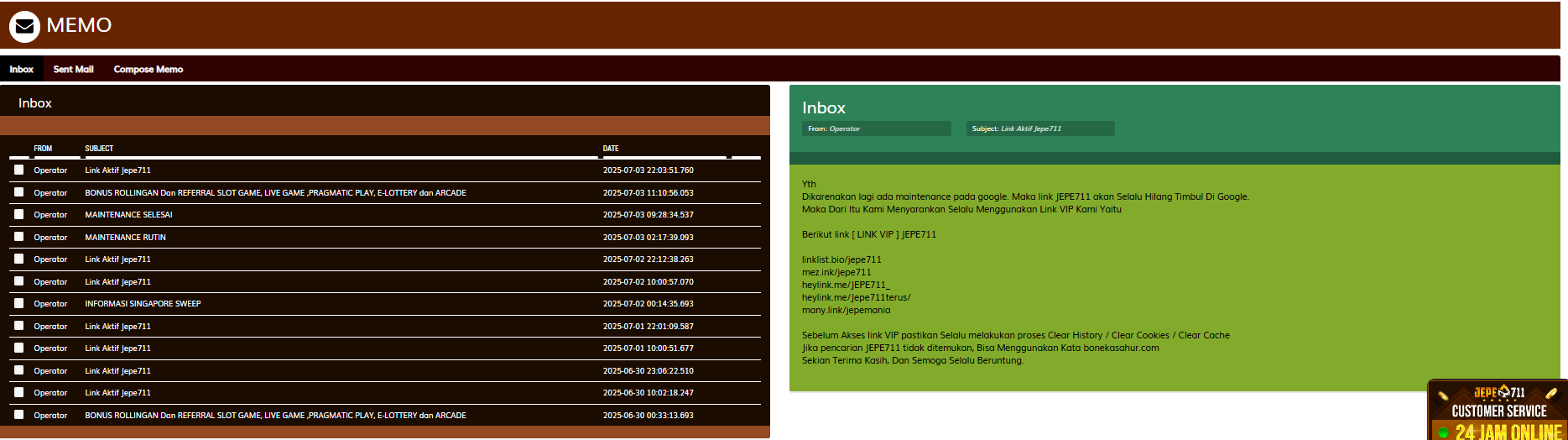Viewport: 1568px width, 440px height.
Task: Tick checkbox for 2025-07-01 10:00:51.677 memo
Action: click(x=19, y=348)
